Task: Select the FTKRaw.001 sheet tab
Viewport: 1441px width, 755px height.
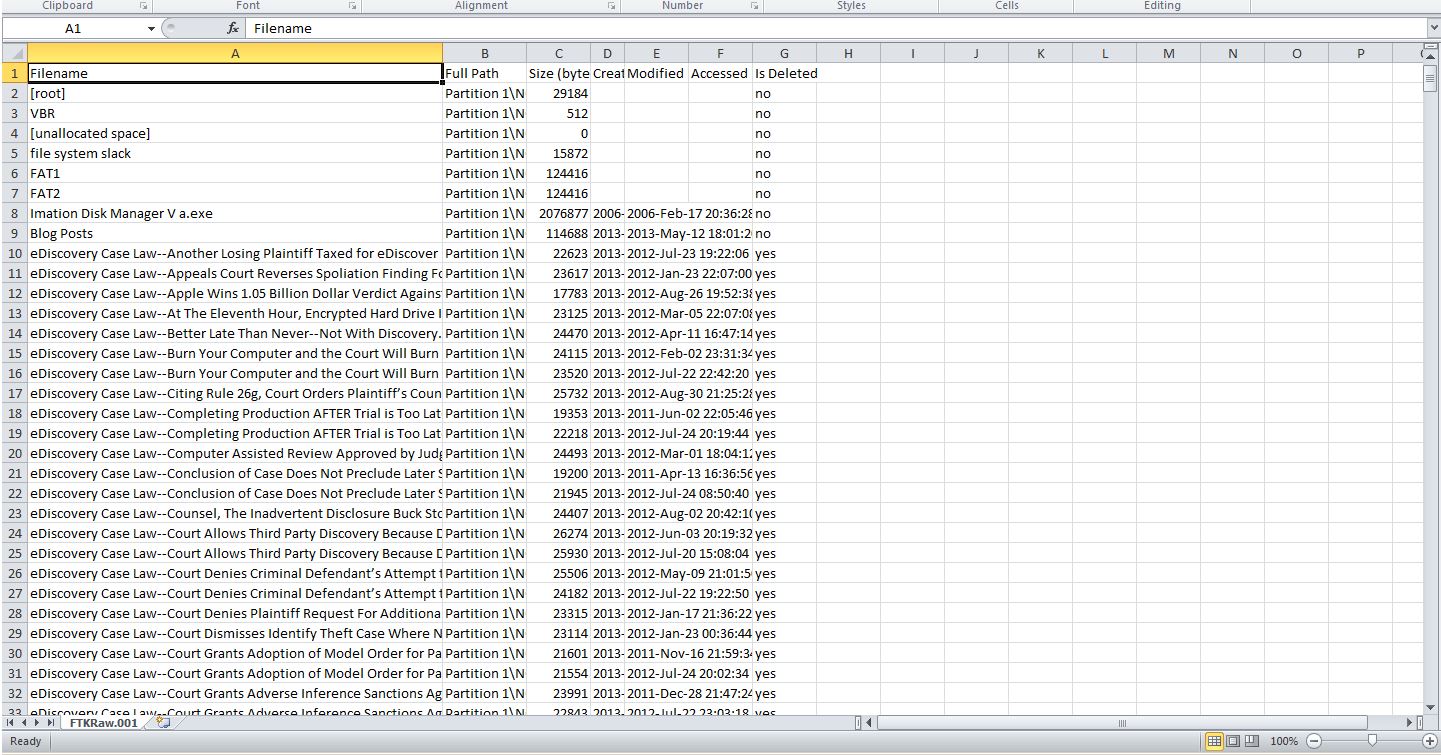Action: (x=103, y=722)
